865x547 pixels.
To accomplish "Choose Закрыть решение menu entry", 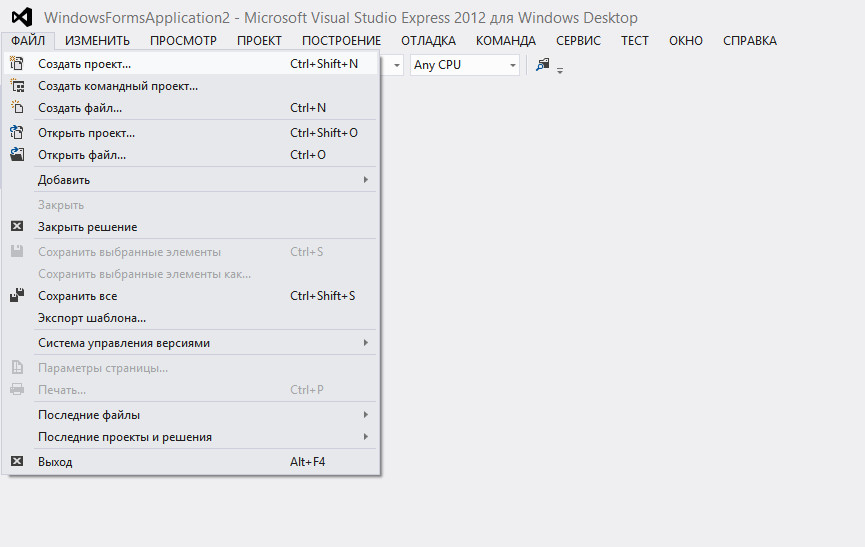I will coord(191,227).
